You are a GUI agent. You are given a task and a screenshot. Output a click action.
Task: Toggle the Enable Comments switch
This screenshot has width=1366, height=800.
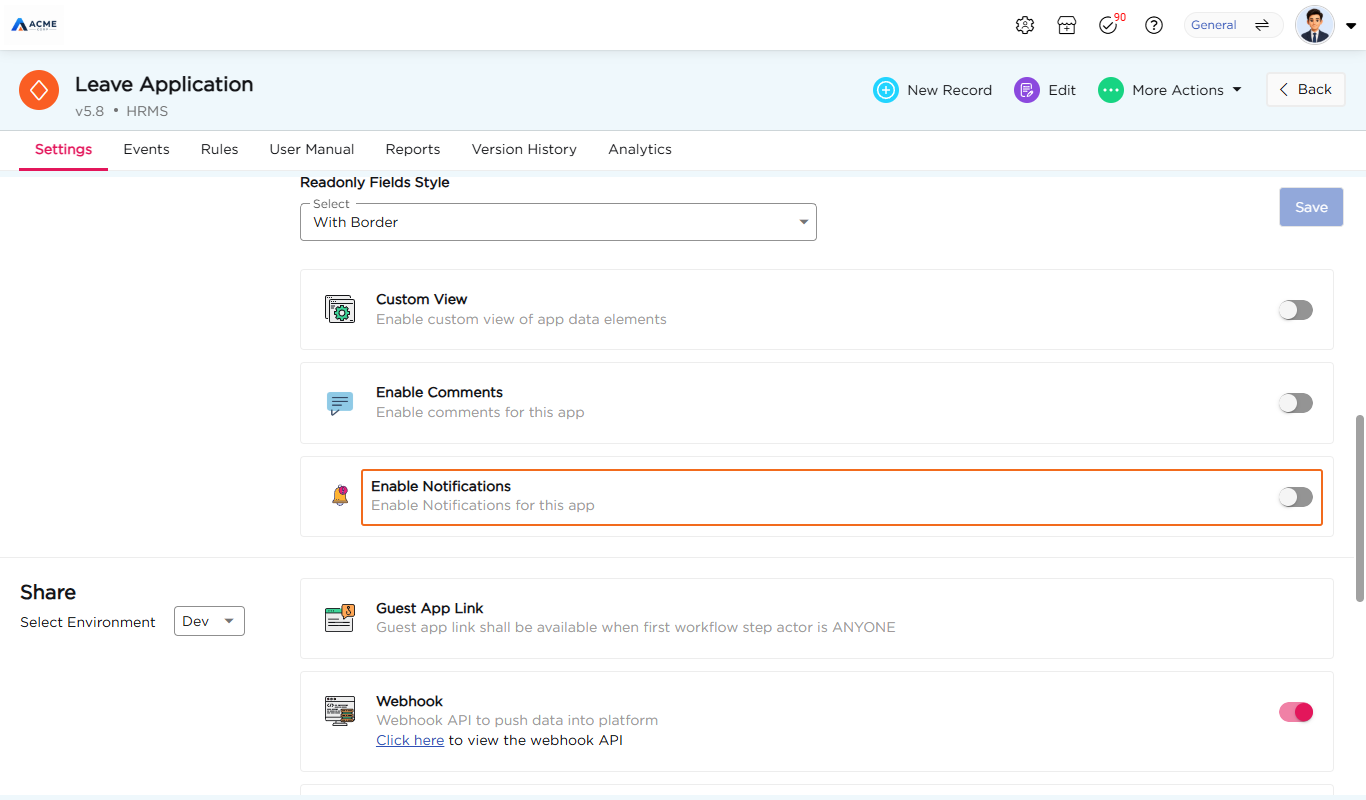[1296, 403]
